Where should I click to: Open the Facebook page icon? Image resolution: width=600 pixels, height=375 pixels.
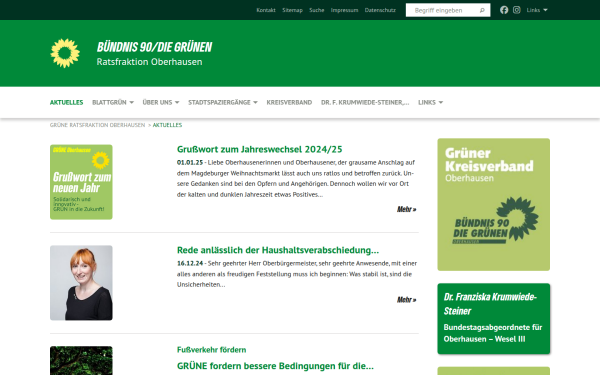(504, 10)
